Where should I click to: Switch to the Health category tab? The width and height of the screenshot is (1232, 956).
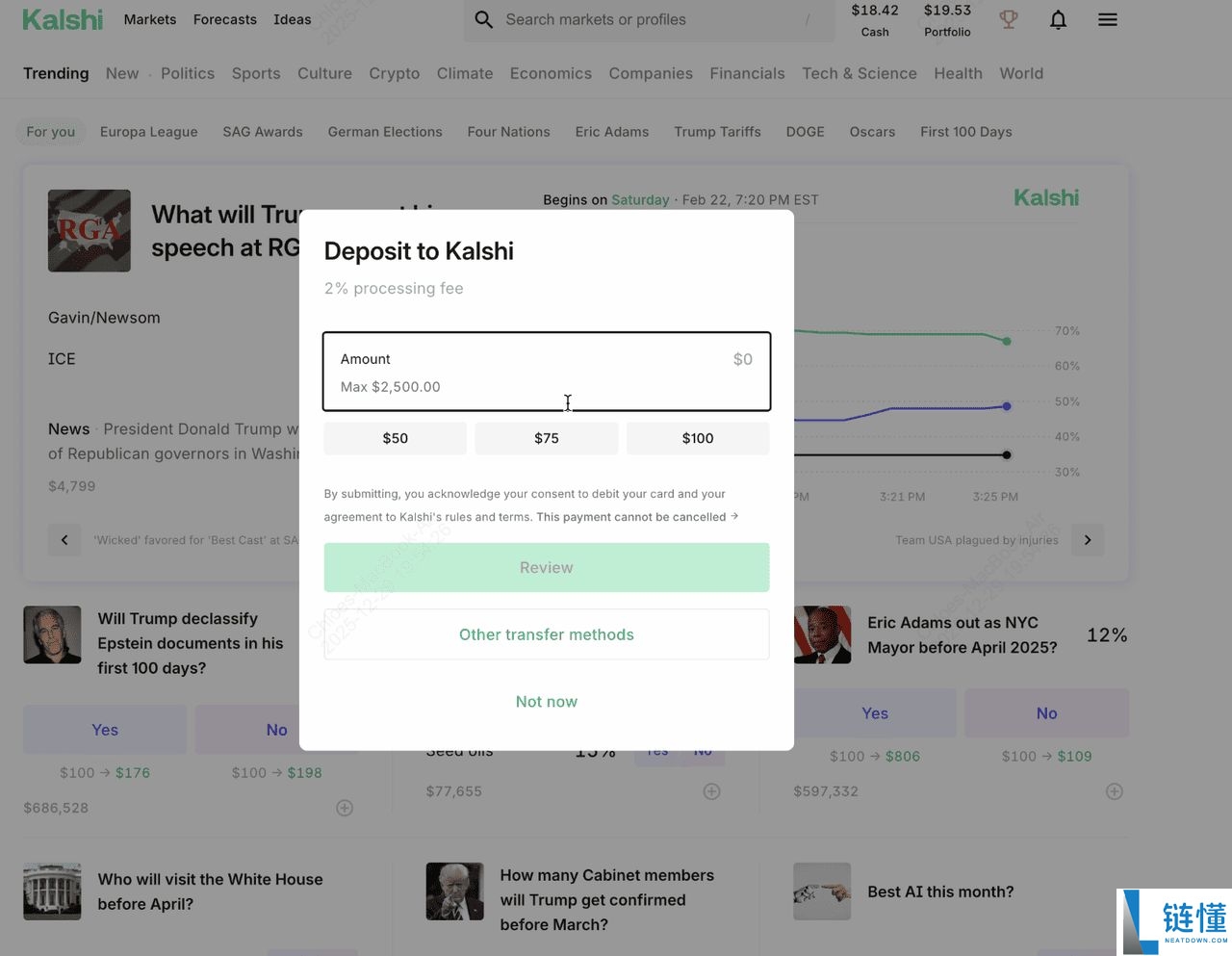pos(959,73)
